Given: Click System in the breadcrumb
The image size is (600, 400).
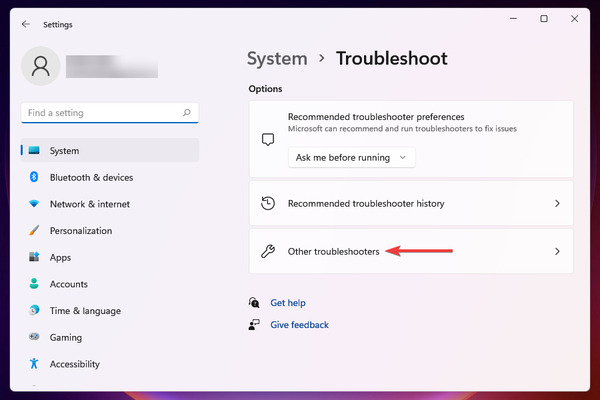Looking at the screenshot, I should click(277, 59).
